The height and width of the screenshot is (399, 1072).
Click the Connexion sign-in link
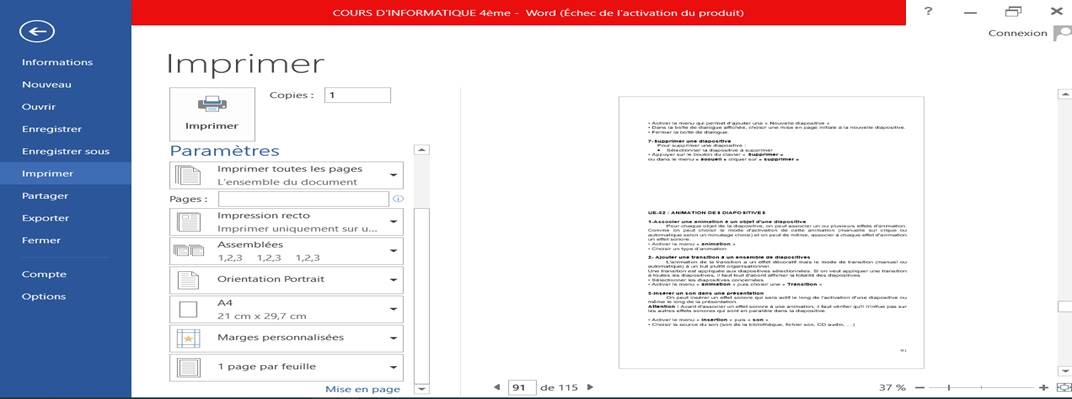[x=1017, y=33]
